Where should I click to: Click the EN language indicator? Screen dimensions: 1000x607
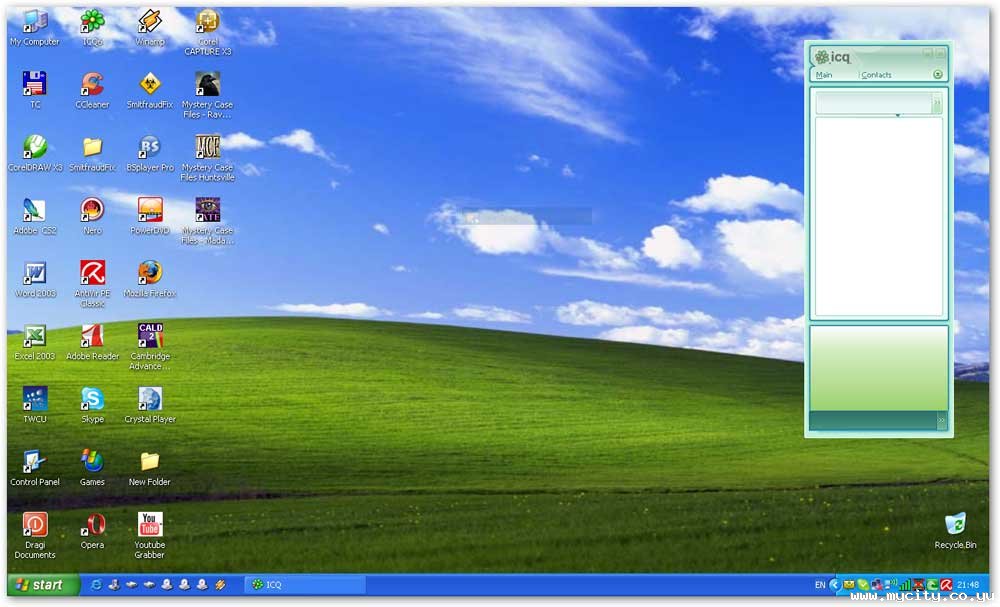click(820, 584)
